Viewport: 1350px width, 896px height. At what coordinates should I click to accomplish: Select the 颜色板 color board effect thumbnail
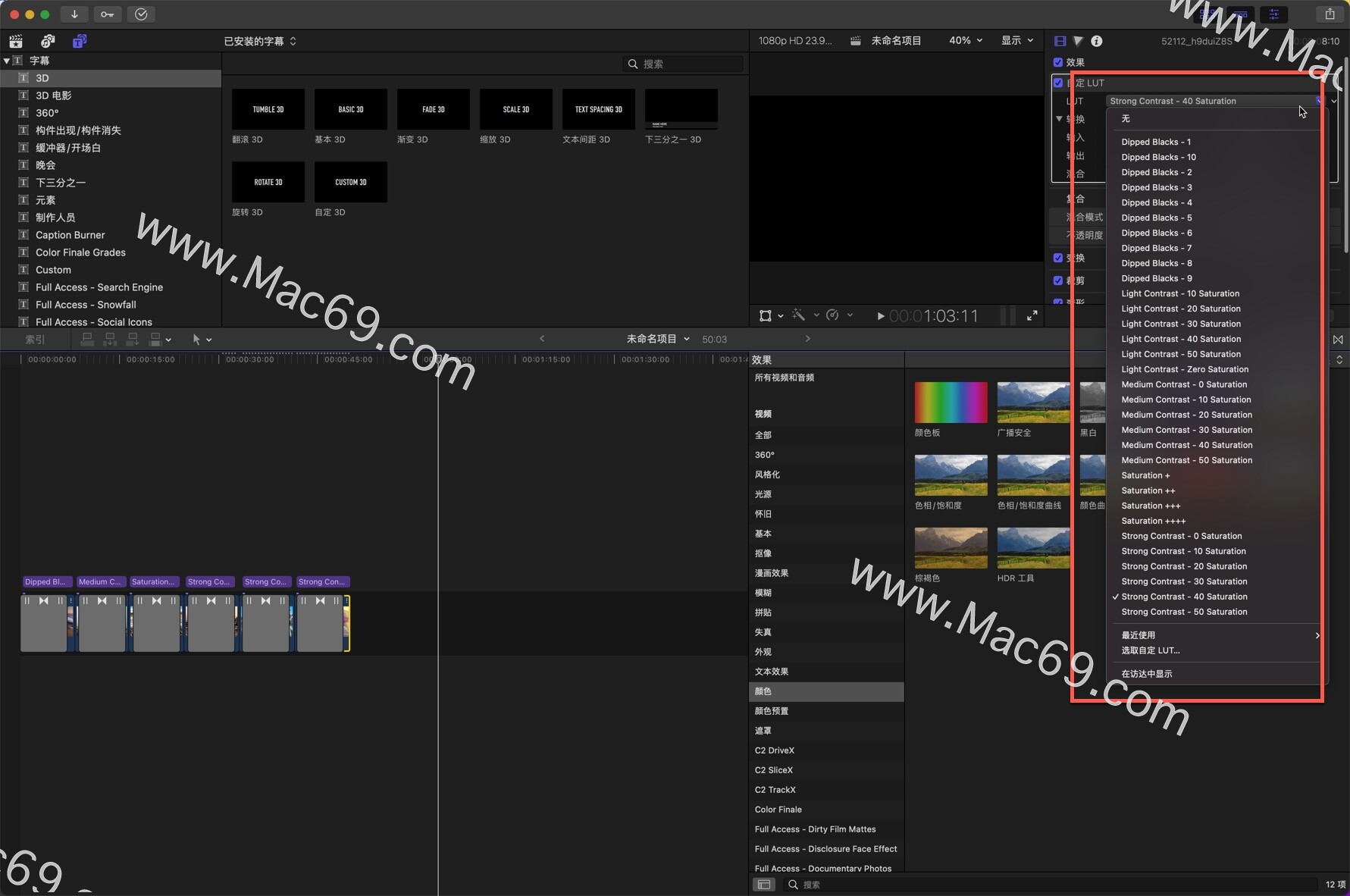[x=951, y=402]
